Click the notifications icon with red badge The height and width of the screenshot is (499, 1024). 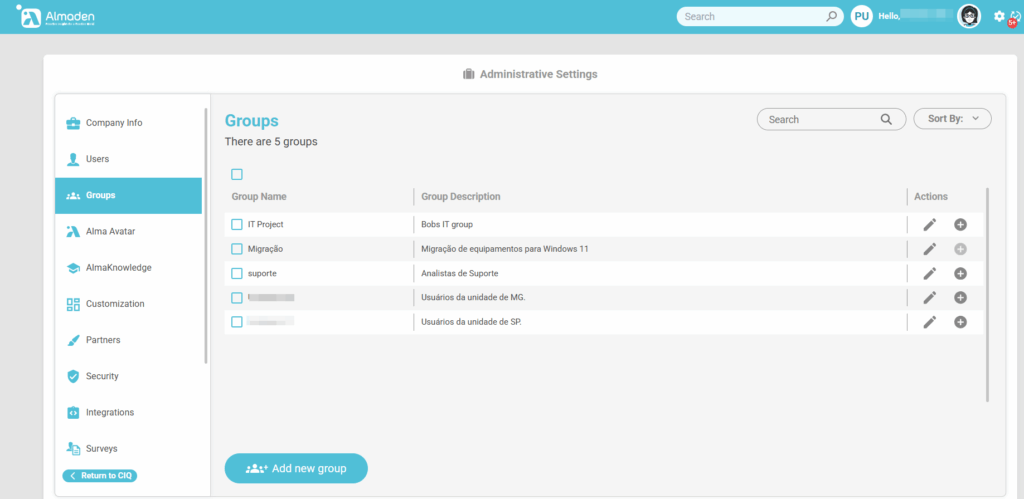(1014, 17)
